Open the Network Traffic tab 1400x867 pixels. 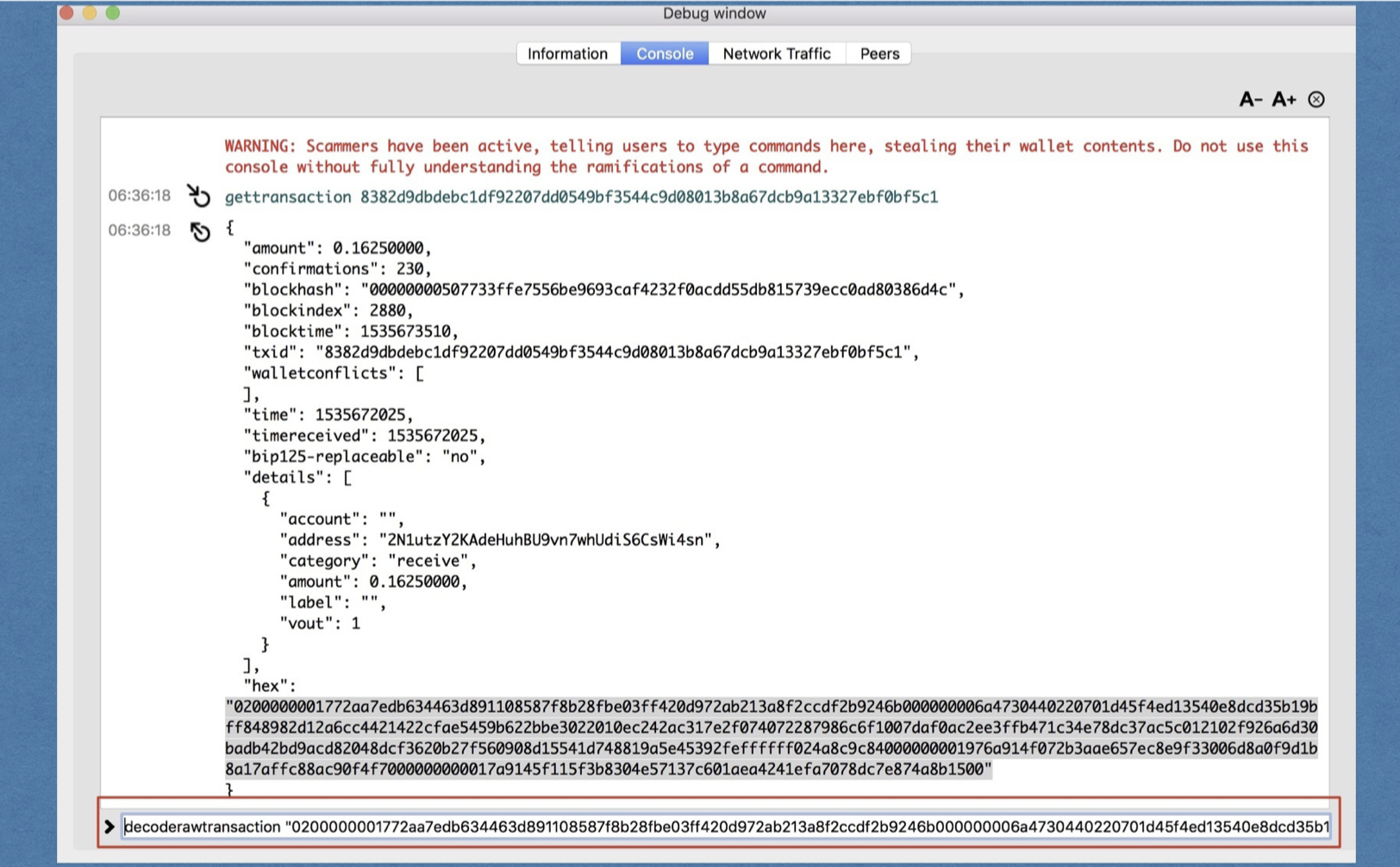[777, 53]
